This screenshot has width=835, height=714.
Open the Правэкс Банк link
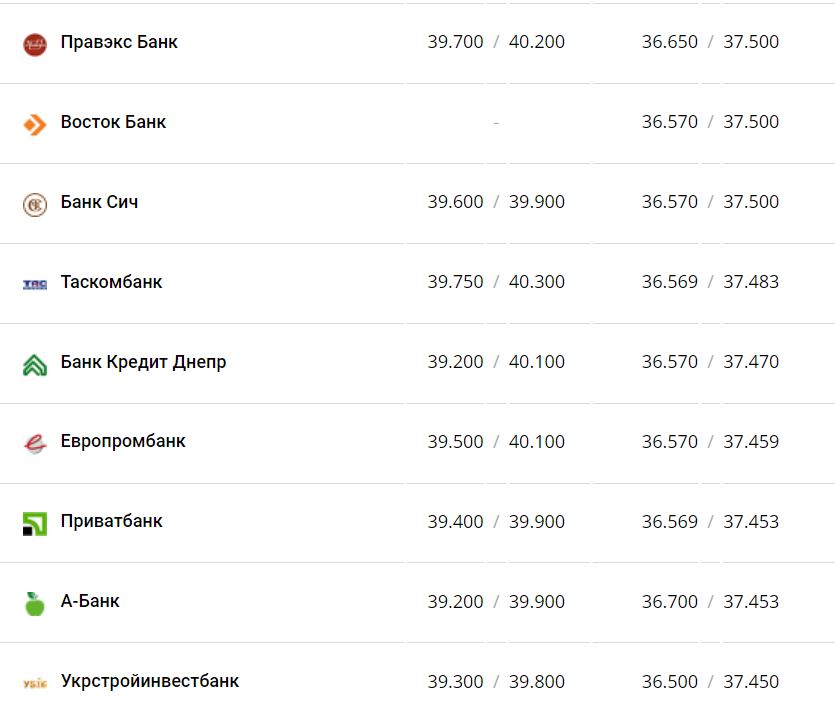[119, 42]
